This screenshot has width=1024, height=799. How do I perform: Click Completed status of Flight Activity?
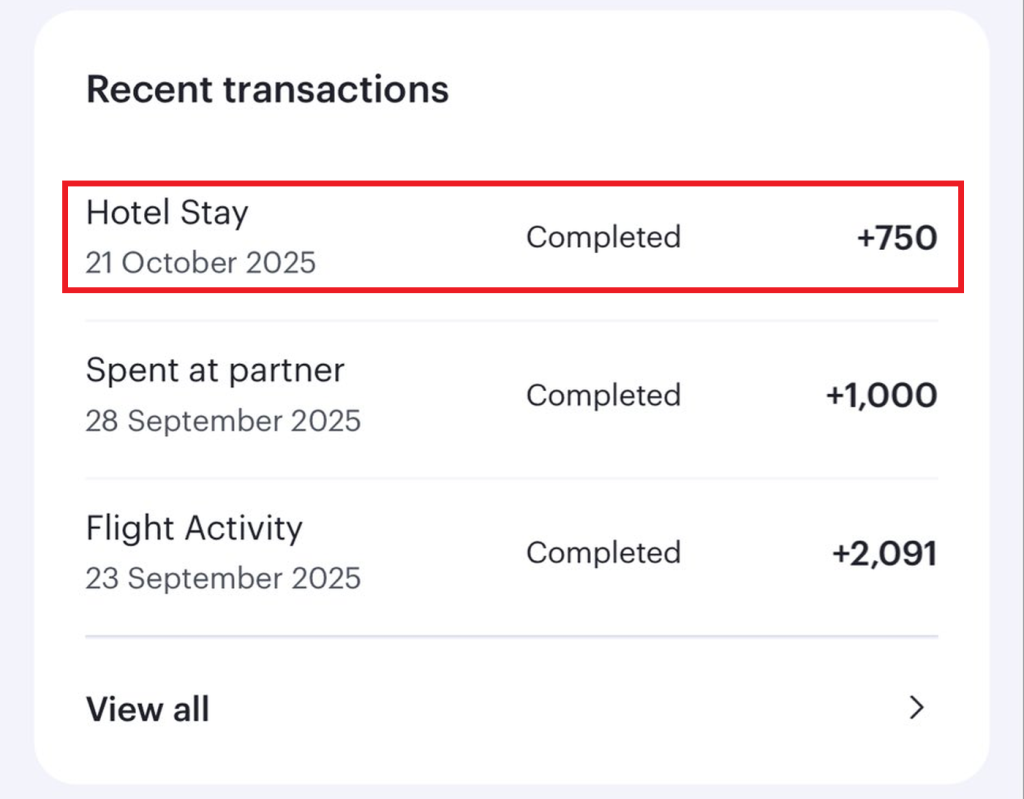pyautogui.click(x=603, y=553)
